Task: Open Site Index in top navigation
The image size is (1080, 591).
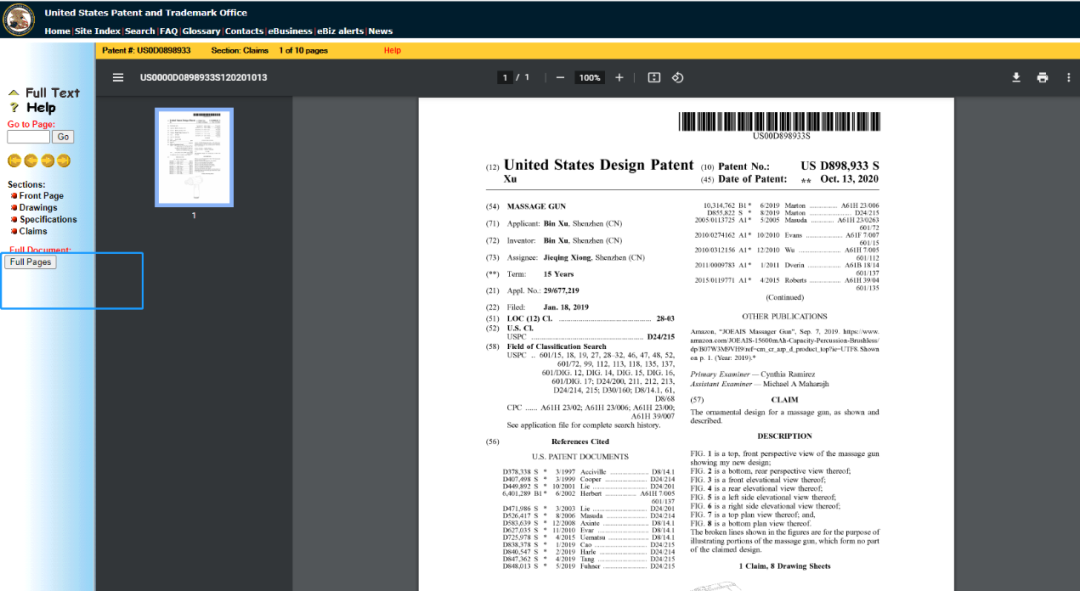Action: [97, 31]
